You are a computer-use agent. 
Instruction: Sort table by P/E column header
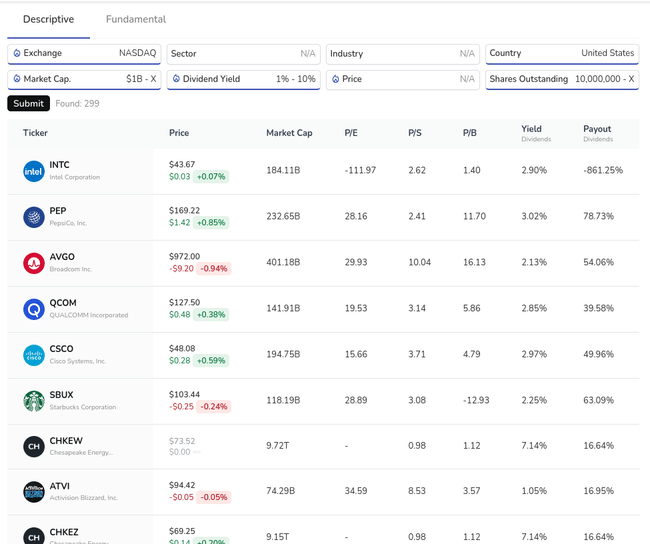point(351,133)
